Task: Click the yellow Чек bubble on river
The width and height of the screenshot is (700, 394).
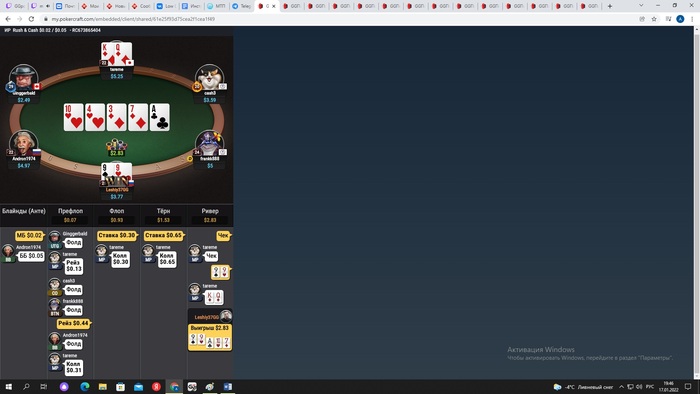Action: click(x=223, y=235)
